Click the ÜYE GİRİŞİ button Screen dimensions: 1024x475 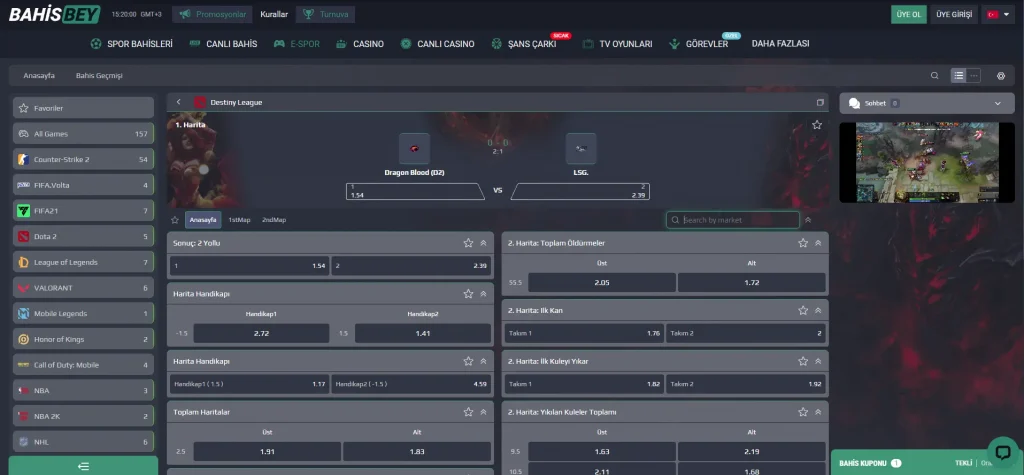pyautogui.click(x=953, y=14)
